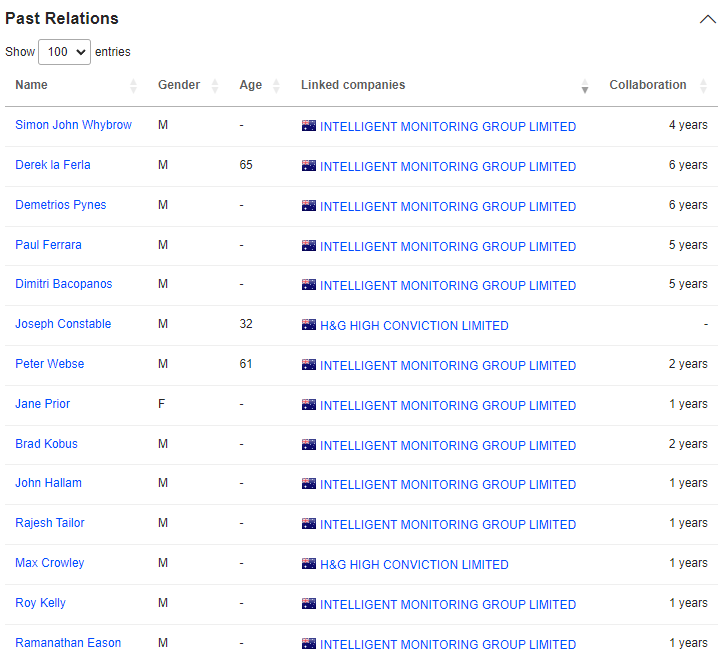Open Brad Kobus profile link
This screenshot has height=658, width=723.
(46, 444)
